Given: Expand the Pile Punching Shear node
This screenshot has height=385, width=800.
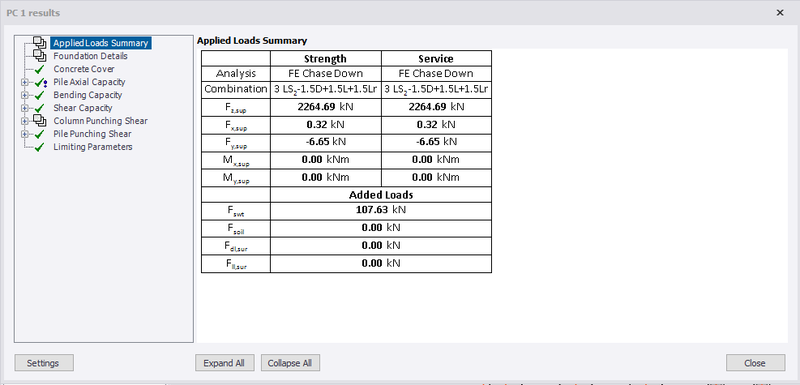Looking at the screenshot, I should [x=24, y=134].
